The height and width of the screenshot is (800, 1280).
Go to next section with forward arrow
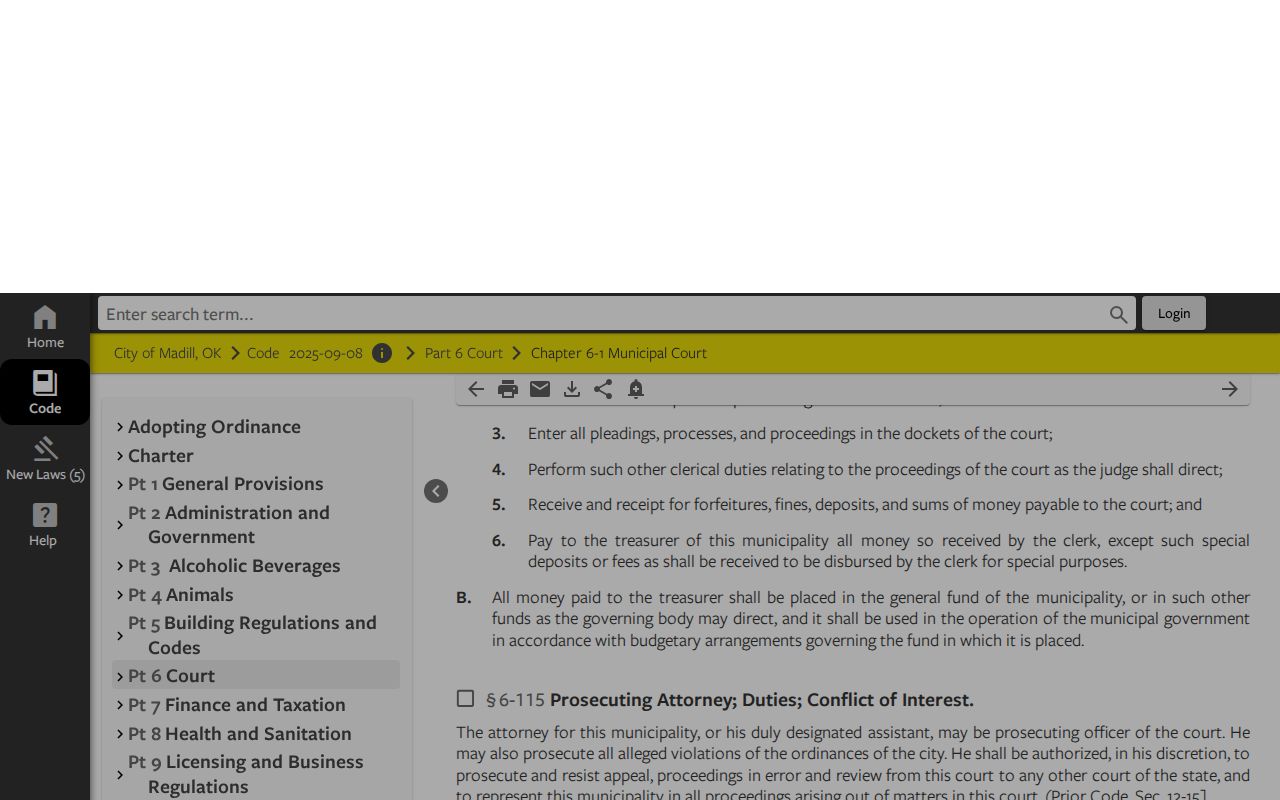click(1230, 389)
